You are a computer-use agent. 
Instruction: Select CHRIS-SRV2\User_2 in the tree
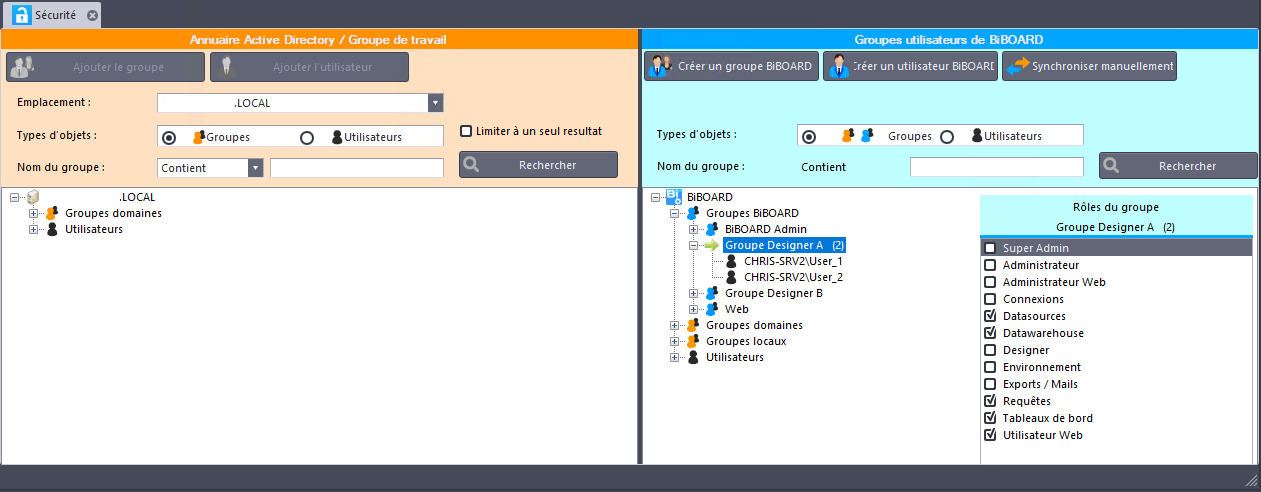(793, 277)
